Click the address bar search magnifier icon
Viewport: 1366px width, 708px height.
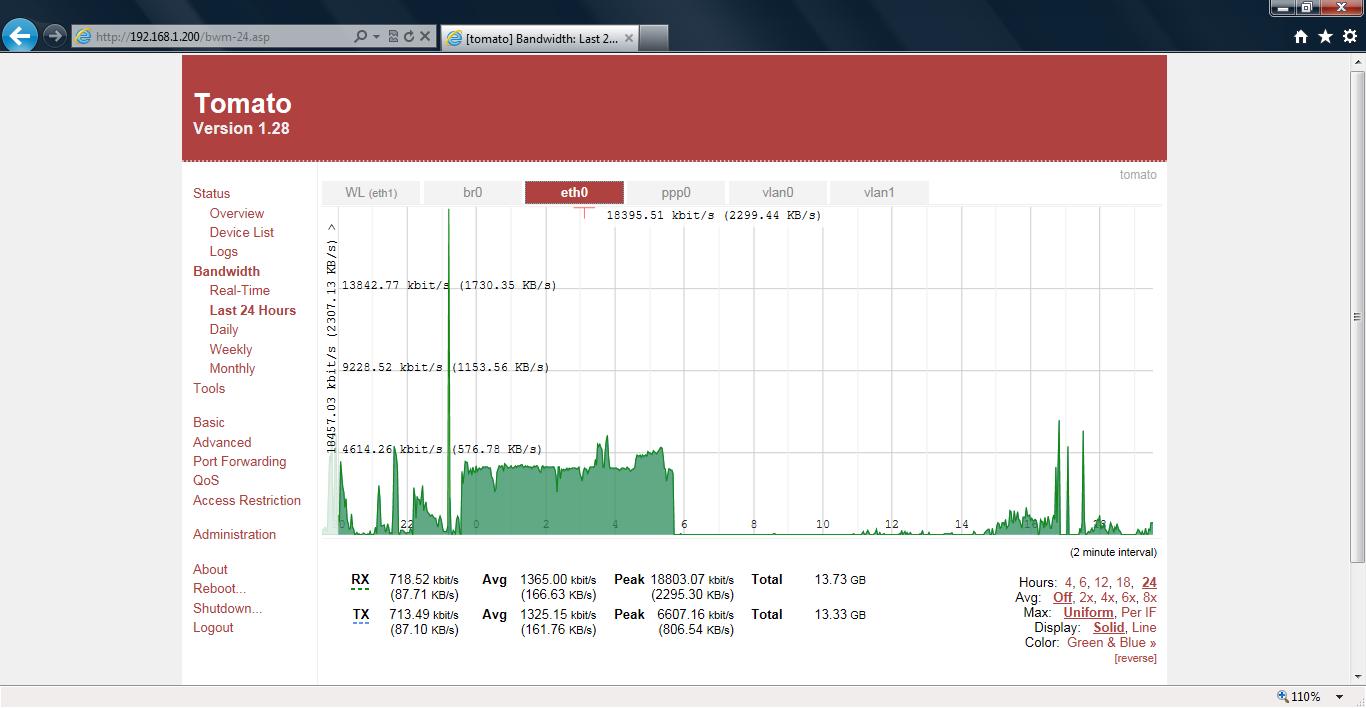pyautogui.click(x=360, y=37)
